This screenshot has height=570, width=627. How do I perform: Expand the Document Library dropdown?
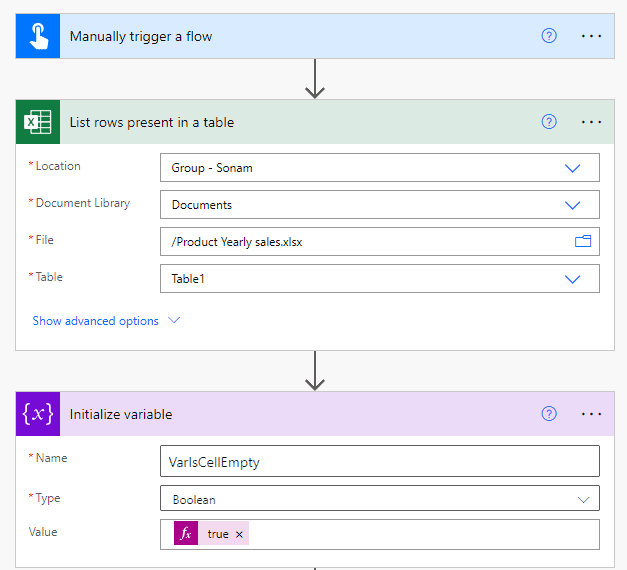pos(572,205)
